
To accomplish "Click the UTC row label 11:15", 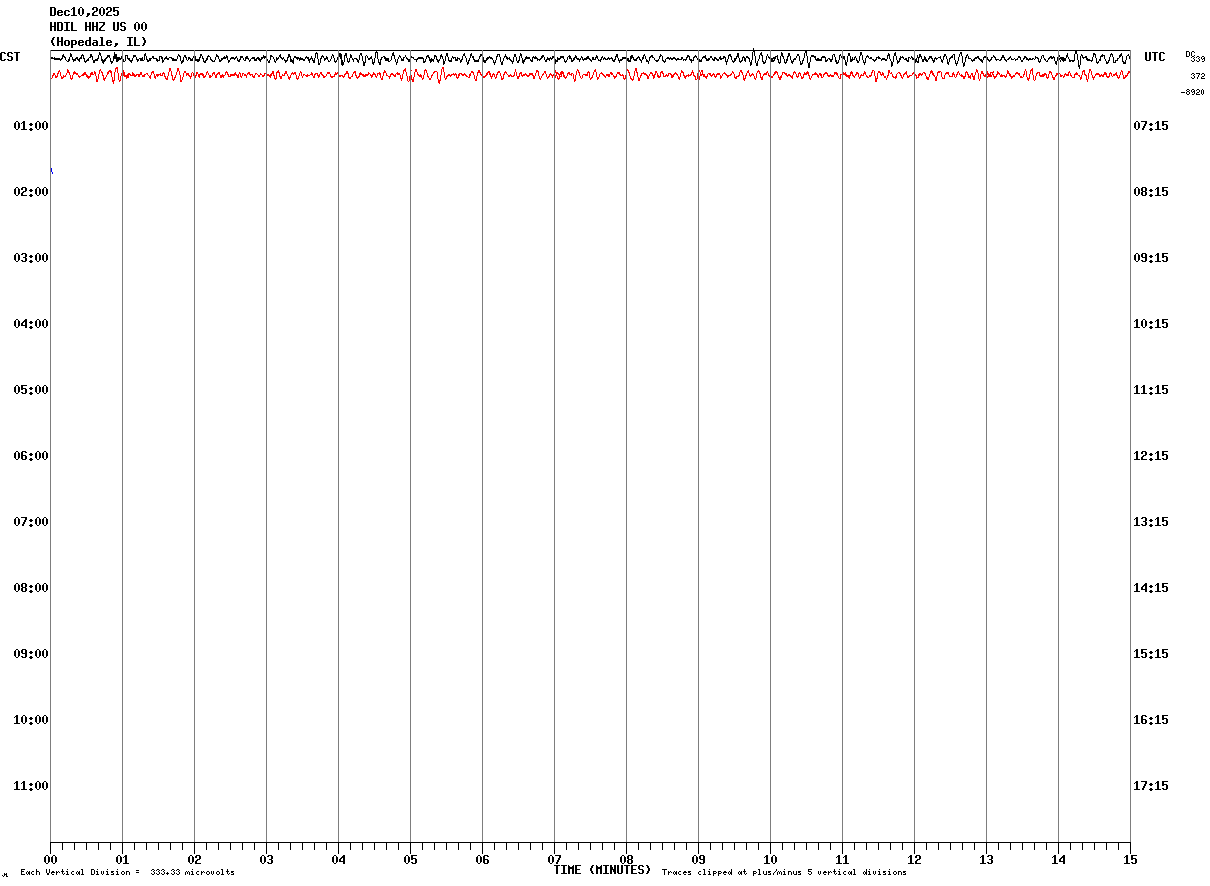I will 1150,390.
